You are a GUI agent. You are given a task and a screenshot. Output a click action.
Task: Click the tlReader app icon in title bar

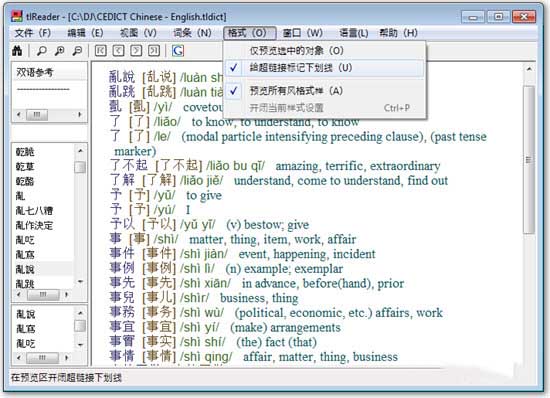click(x=17, y=16)
